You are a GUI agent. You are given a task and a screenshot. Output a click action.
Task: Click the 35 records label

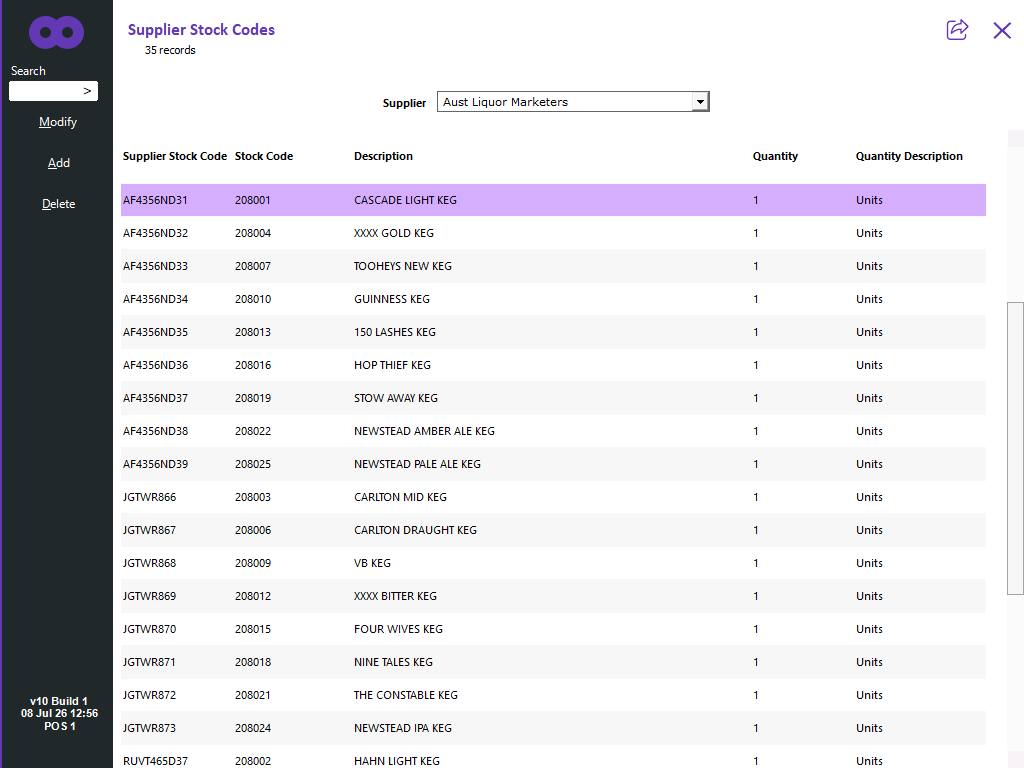[170, 50]
